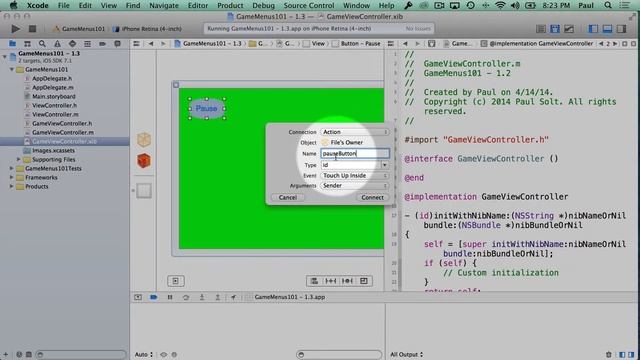Image resolution: width=640 pixels, height=360 pixels.
Task: Open the Resolve Auto Layout Issues button
Action: tap(347, 281)
